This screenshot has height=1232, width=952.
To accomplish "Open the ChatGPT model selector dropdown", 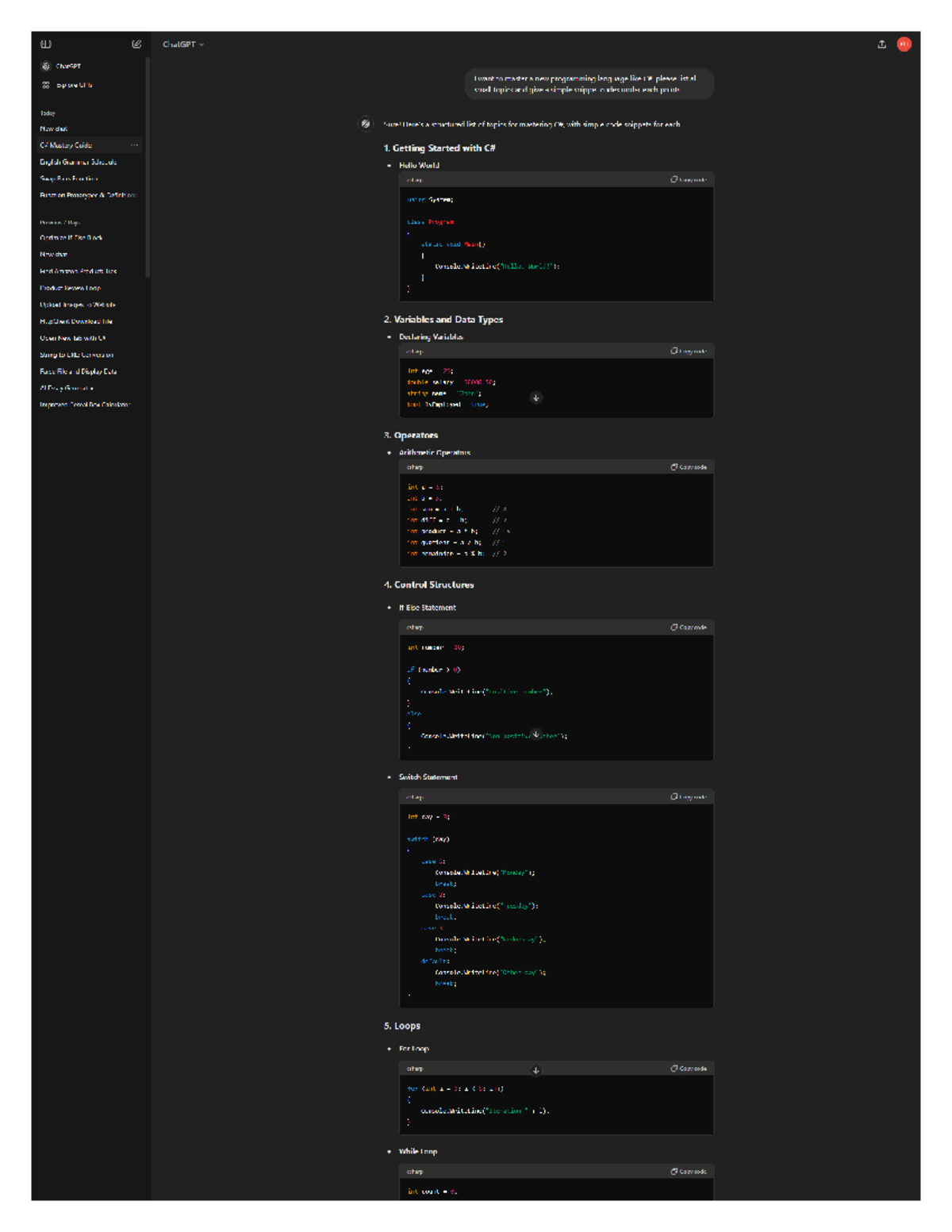I will pos(183,44).
